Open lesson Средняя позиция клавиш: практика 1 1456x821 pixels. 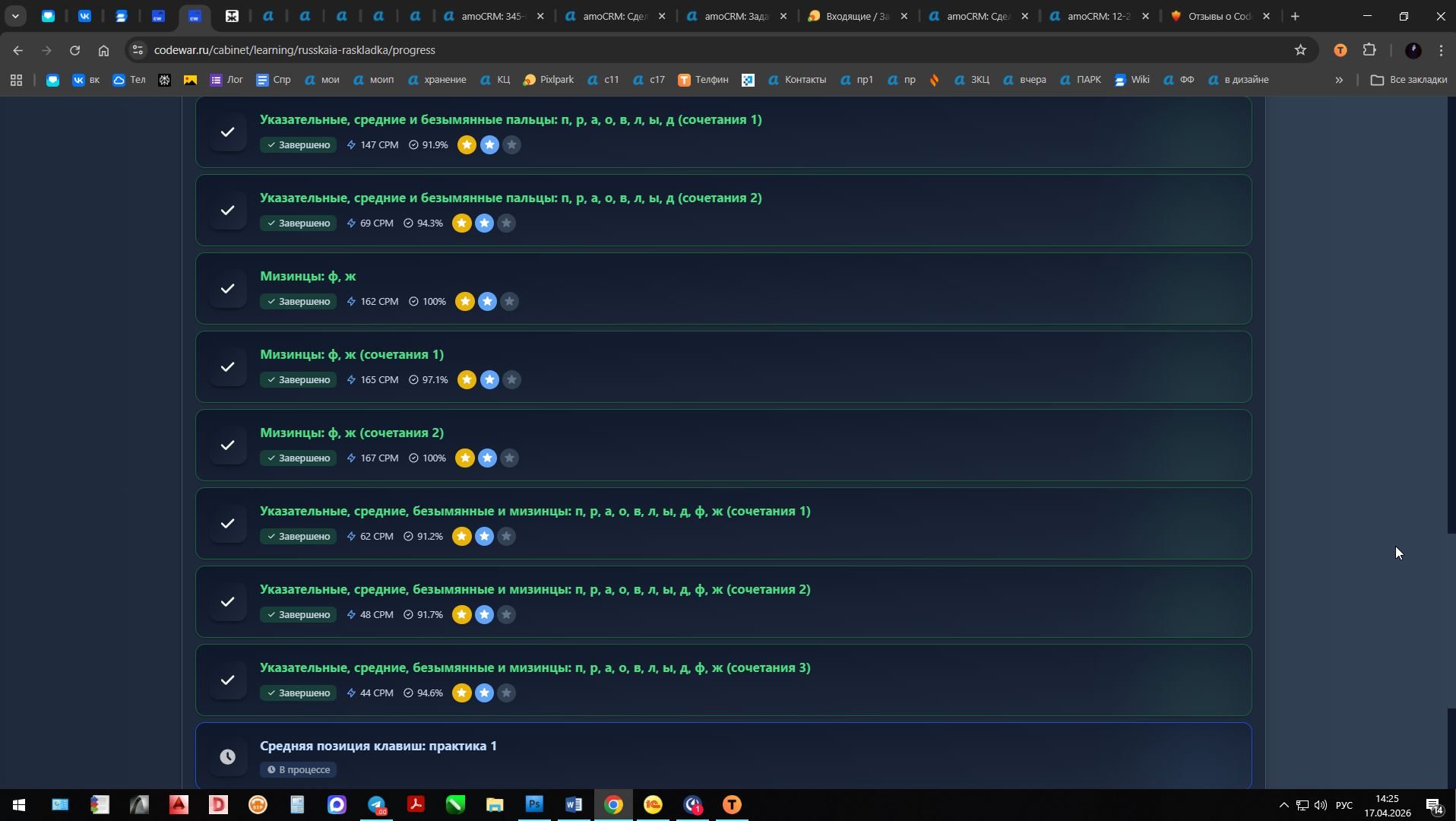pyautogui.click(x=378, y=746)
